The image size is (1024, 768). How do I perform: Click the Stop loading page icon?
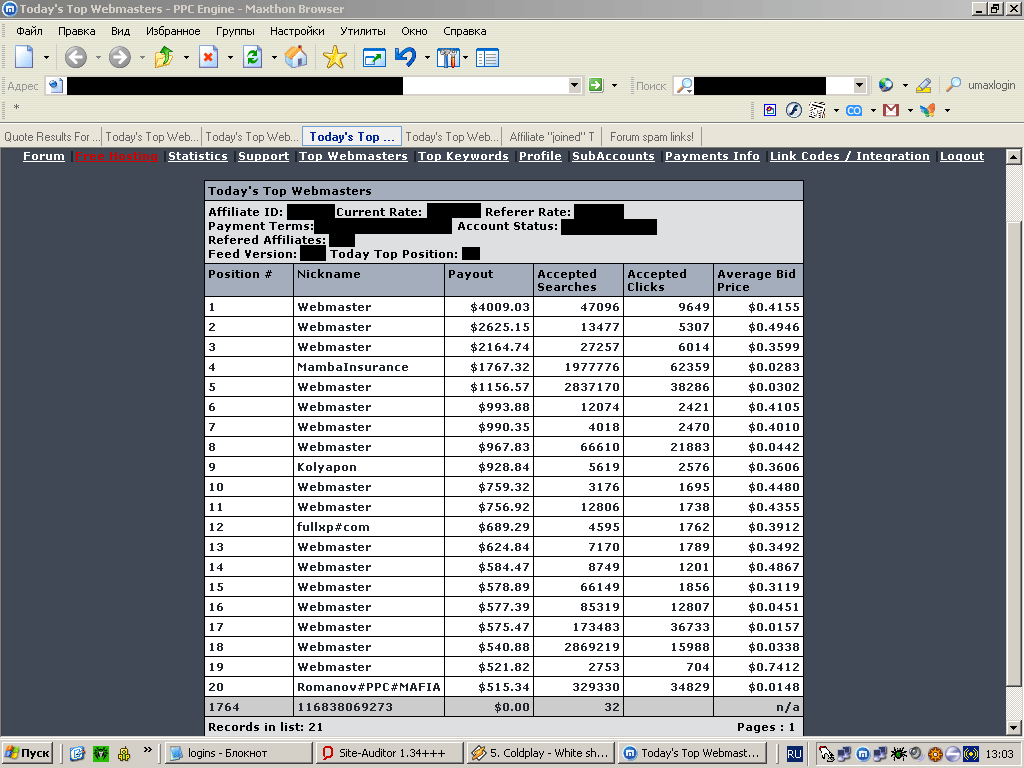(208, 58)
